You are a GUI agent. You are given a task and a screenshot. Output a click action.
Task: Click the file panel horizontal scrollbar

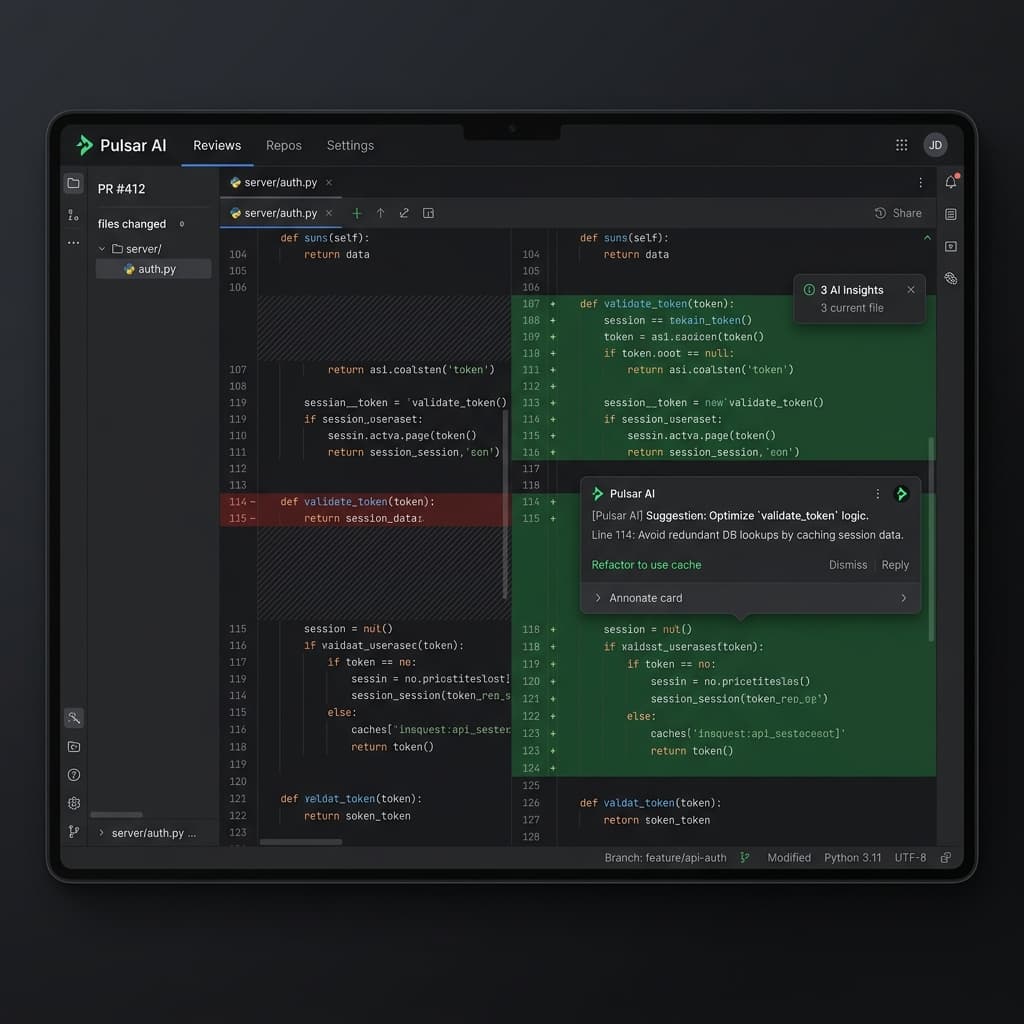click(x=116, y=815)
